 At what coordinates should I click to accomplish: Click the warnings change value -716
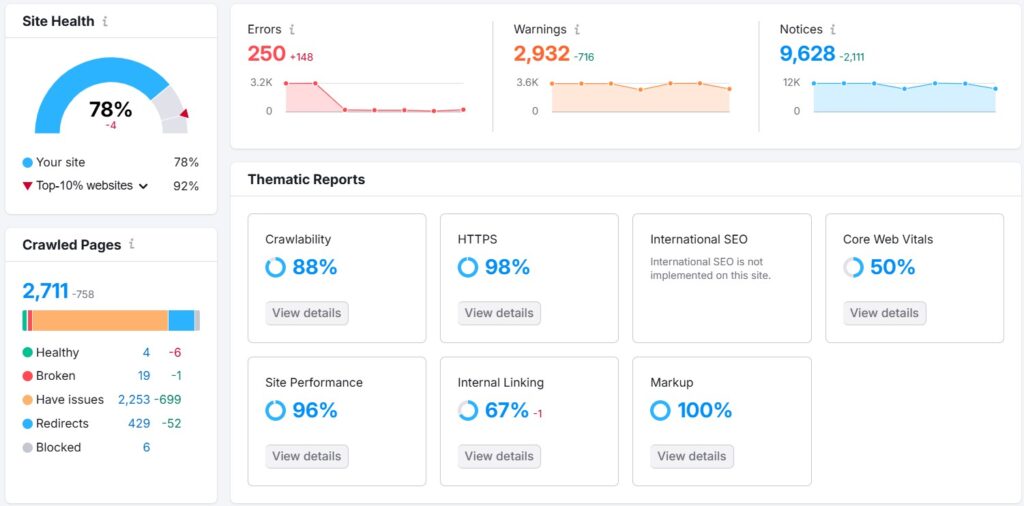(x=584, y=57)
